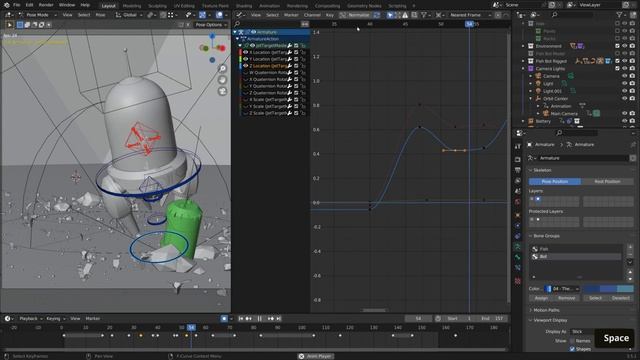Click the End frame field showing 157
The image size is (640, 360).
[x=492, y=318]
